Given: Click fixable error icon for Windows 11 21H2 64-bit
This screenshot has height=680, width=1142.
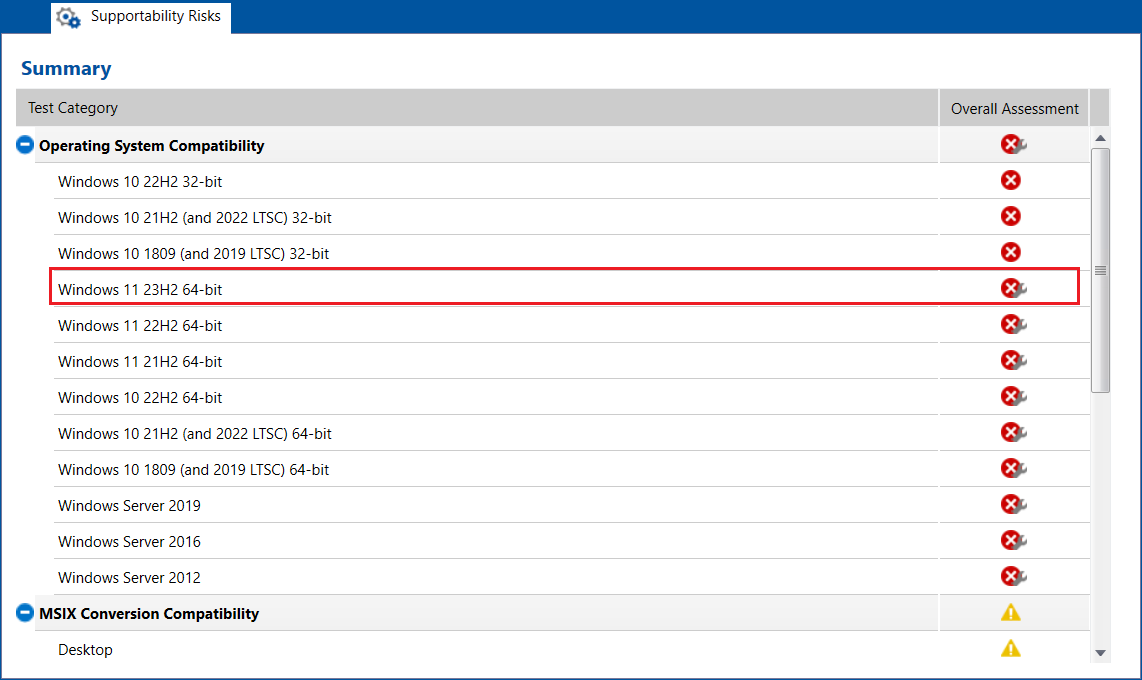Looking at the screenshot, I should 1013,360.
